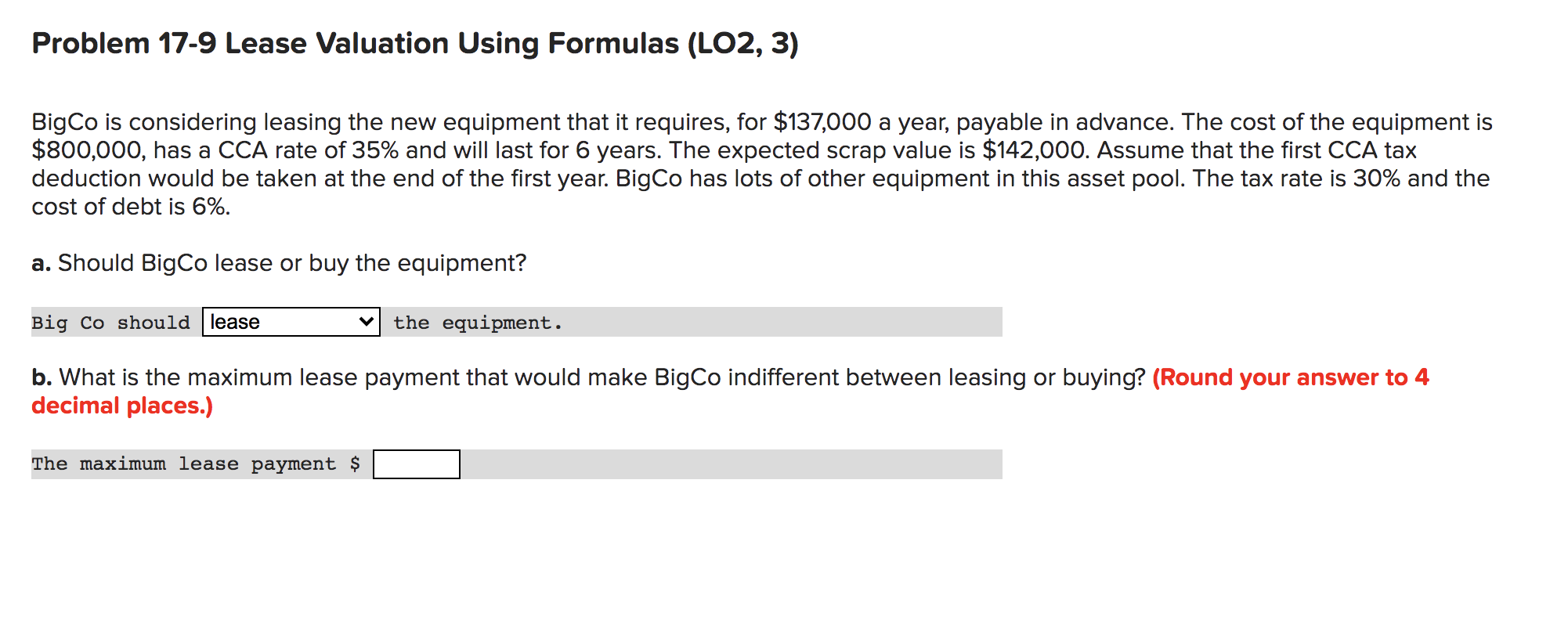Click inside the empty answer field after '$'
Screen dimensions: 1568x617
point(416,464)
